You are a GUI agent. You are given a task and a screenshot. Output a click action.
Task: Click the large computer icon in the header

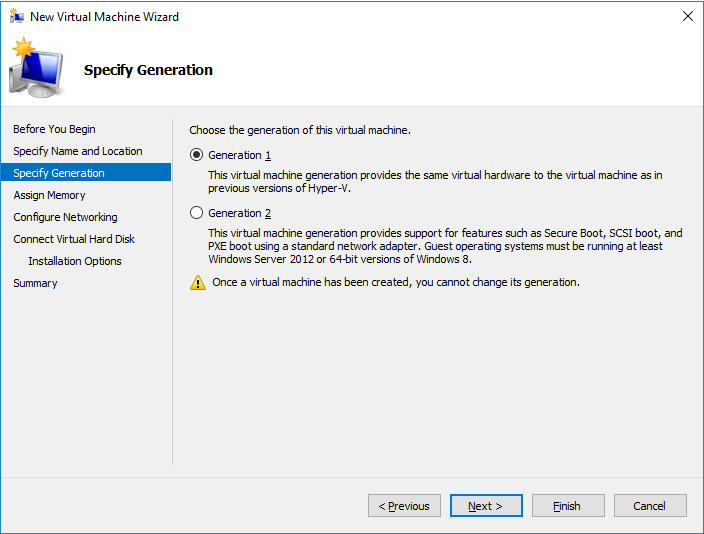click(37, 69)
